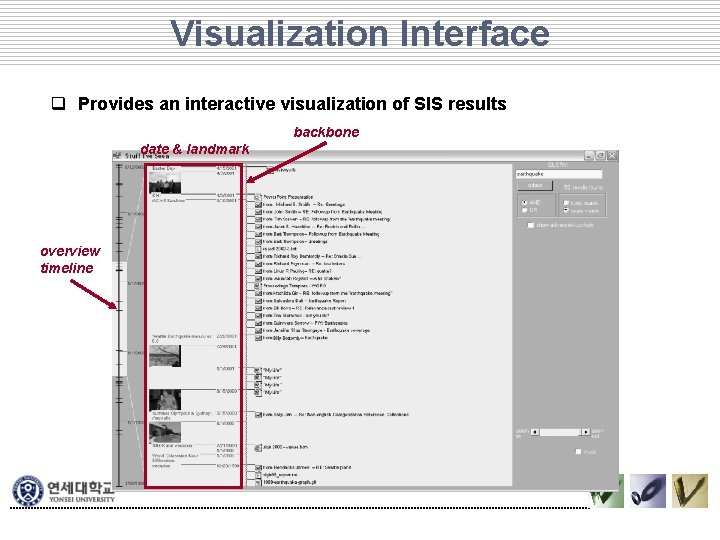The image size is (720, 540).
Task: Open mail icon for Richard Roy Bamberdy message
Action: (259, 256)
